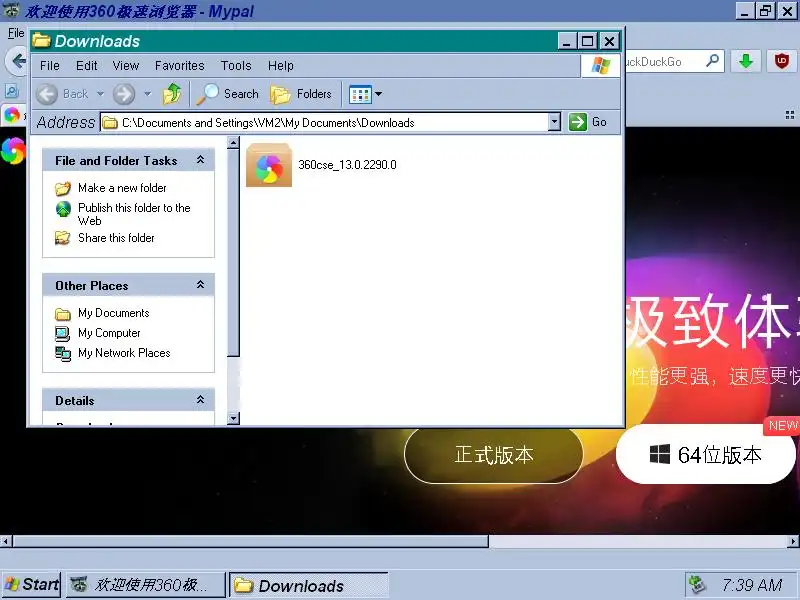Click the My Network Places icon
The image size is (800, 600).
[63, 354]
